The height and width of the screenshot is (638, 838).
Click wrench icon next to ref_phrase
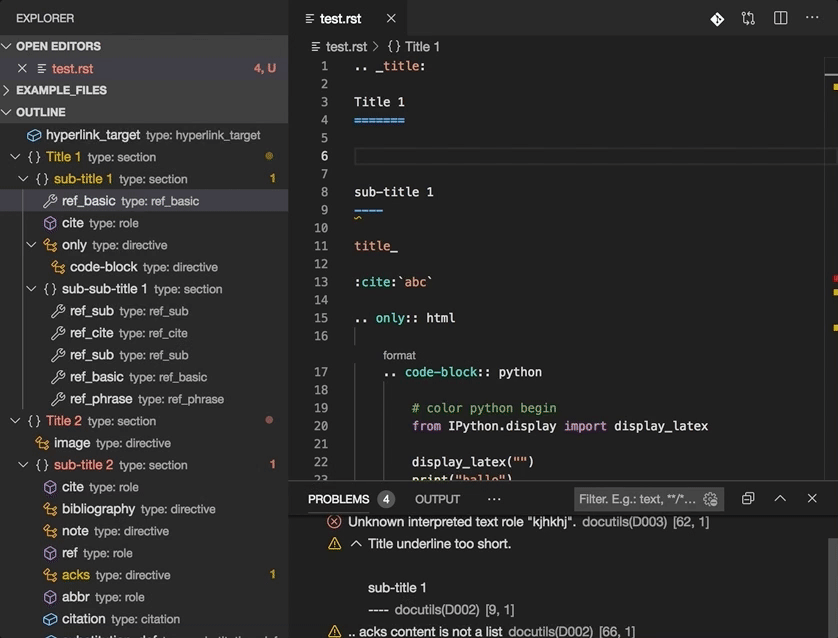[58, 399]
